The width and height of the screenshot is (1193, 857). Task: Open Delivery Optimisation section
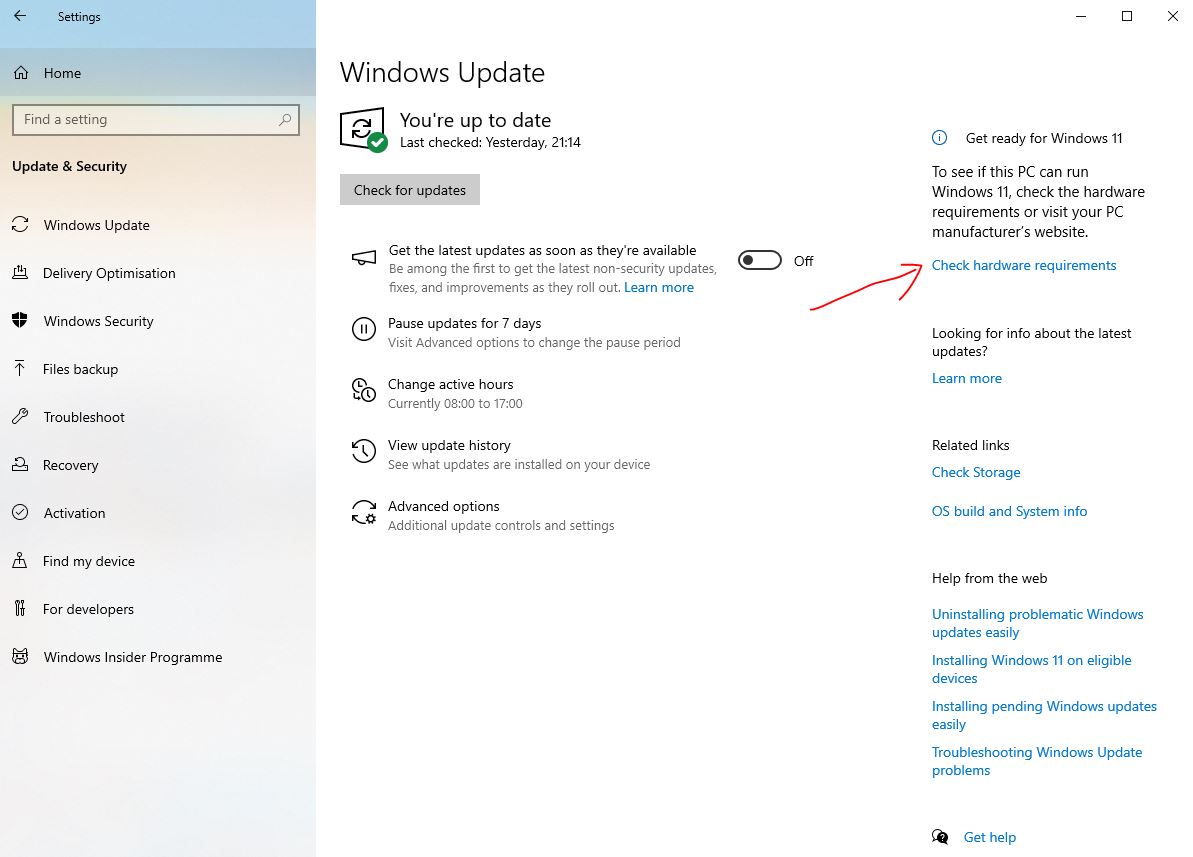157,272
